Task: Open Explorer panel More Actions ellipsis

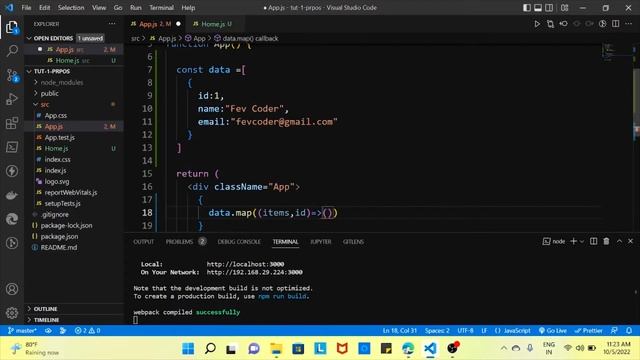Action: tap(112, 24)
